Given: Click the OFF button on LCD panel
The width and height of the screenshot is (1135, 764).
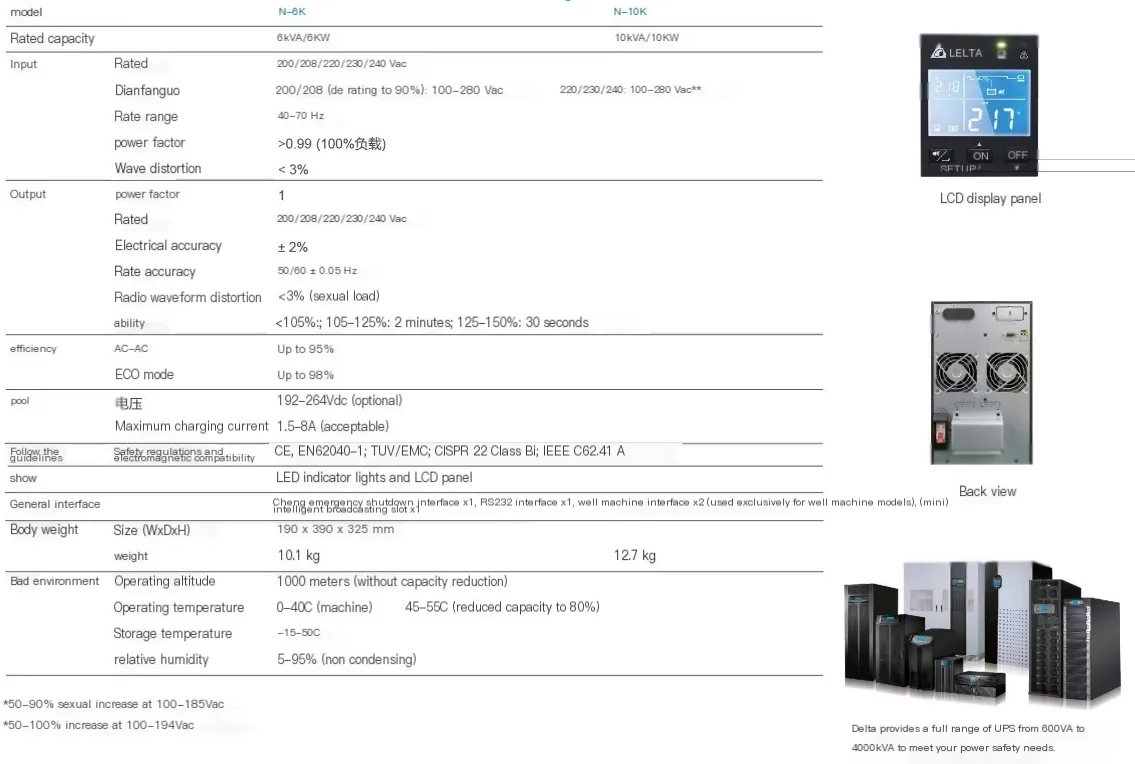Looking at the screenshot, I should pyautogui.click(x=1017, y=155).
